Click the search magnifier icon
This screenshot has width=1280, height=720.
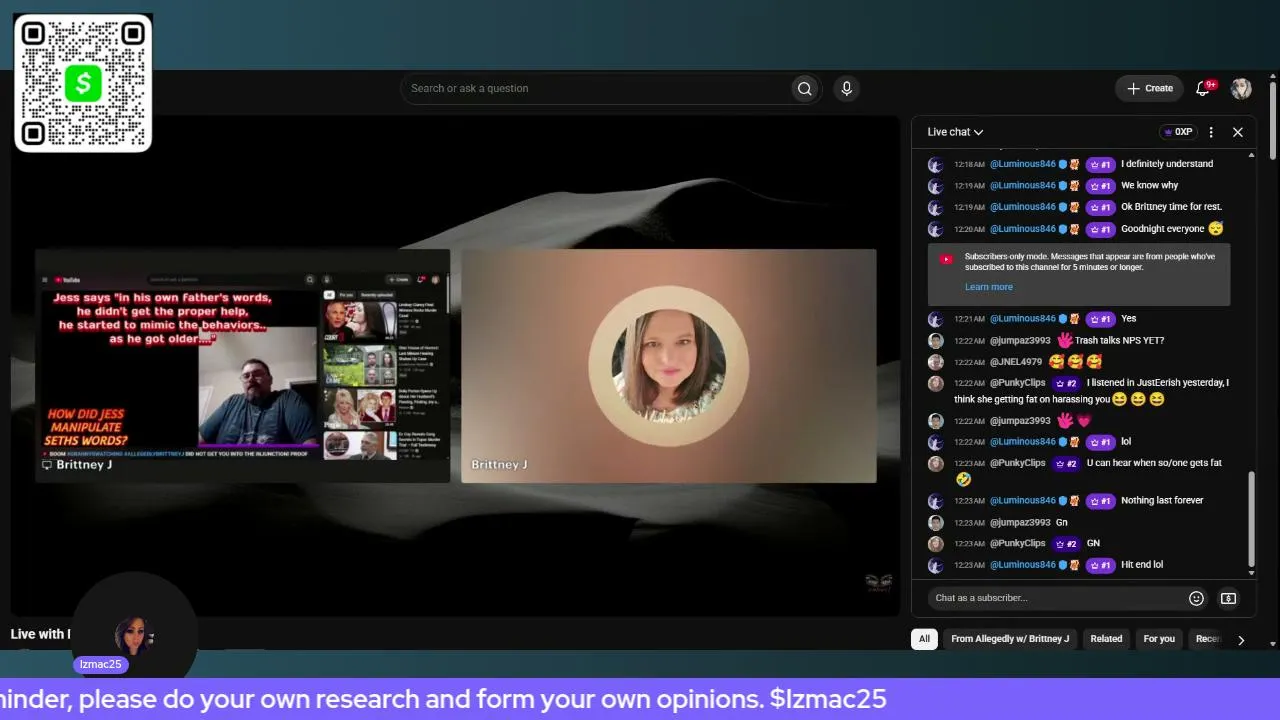click(x=804, y=88)
